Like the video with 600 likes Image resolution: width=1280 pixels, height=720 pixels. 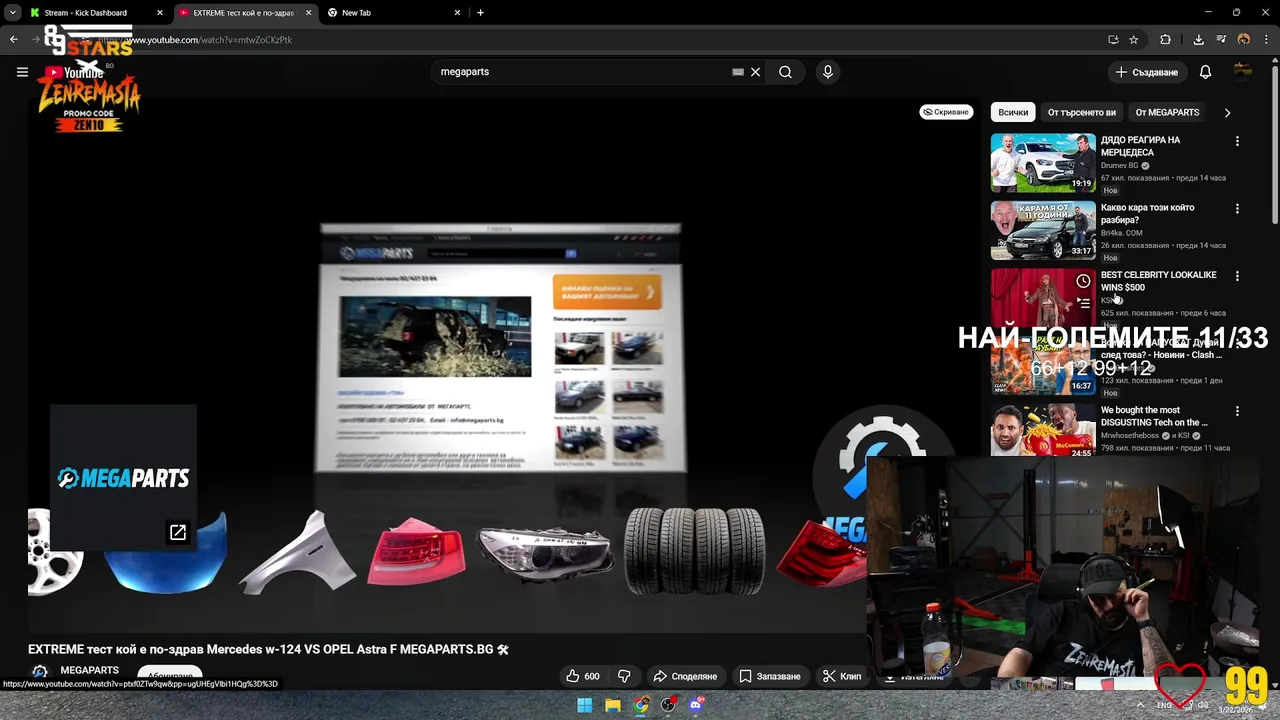(582, 676)
